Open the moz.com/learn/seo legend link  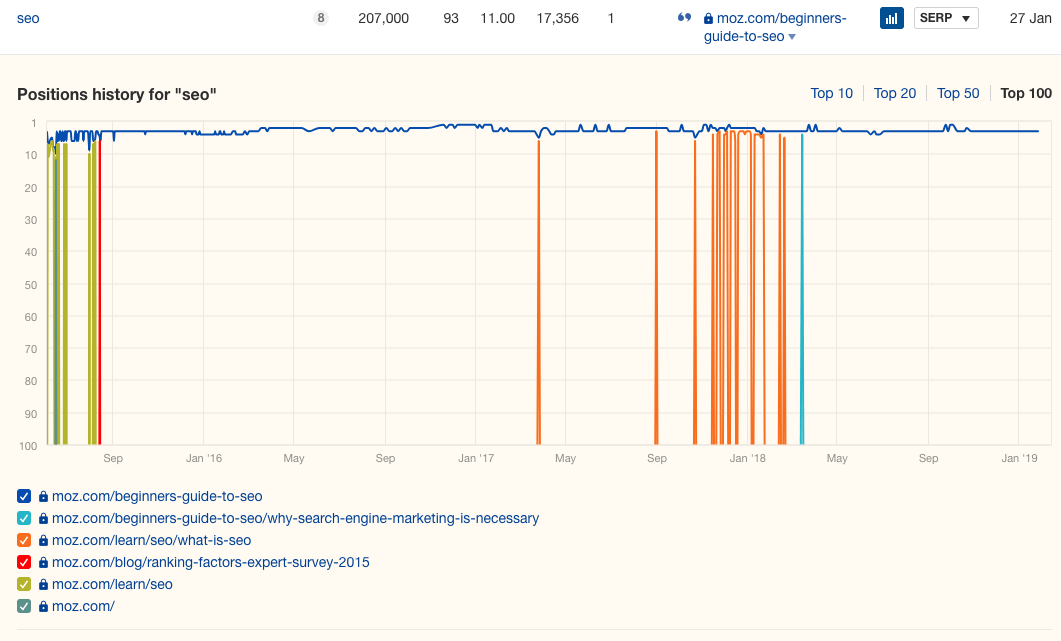pos(112,584)
